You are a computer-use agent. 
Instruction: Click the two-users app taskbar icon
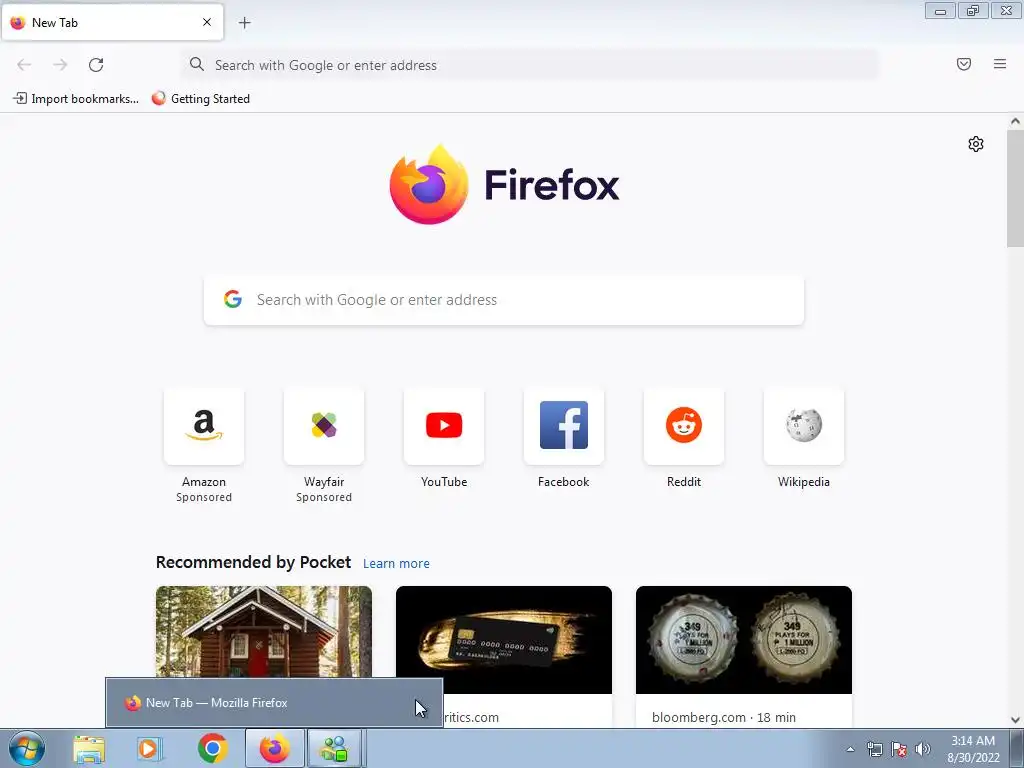click(x=335, y=748)
